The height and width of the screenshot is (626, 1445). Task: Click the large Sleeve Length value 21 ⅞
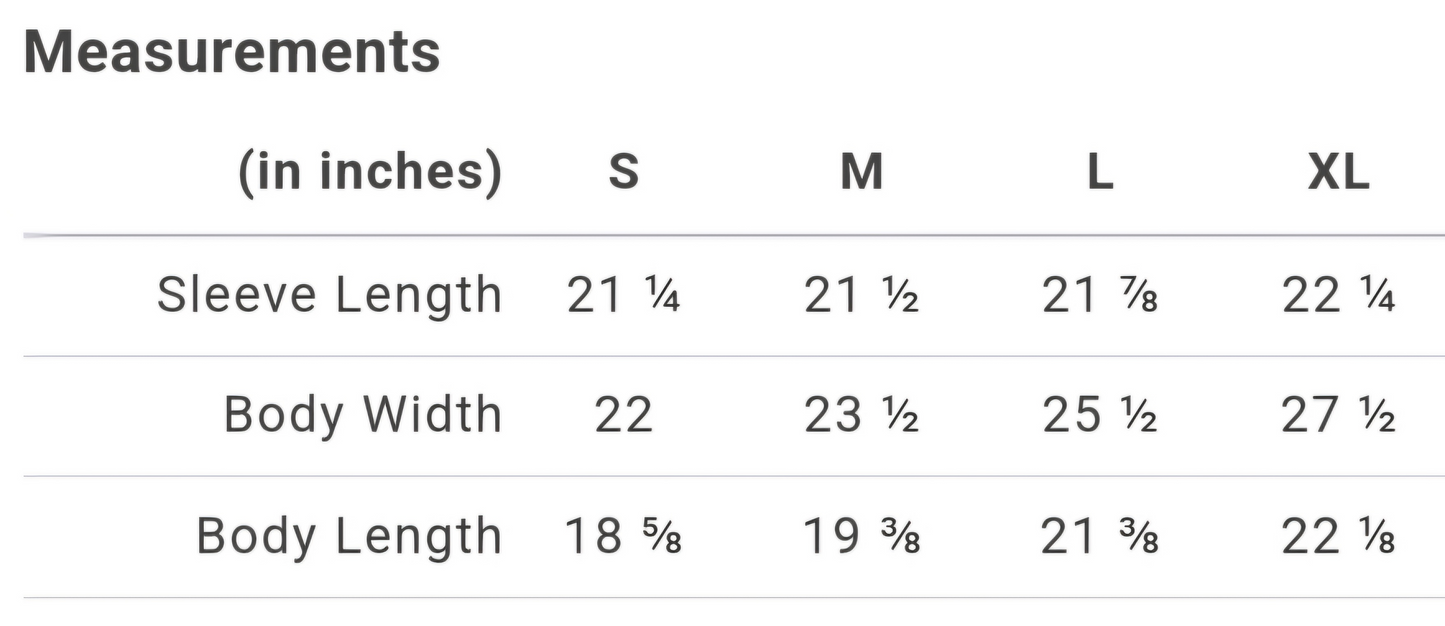(x=1099, y=296)
